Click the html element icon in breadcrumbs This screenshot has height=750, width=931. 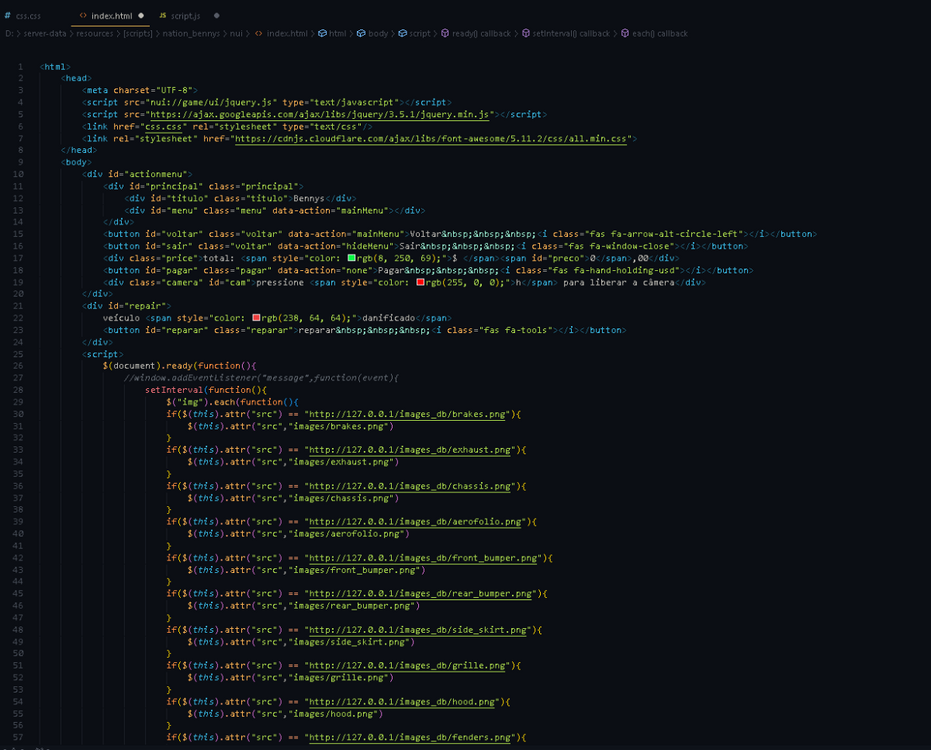pos(322,34)
